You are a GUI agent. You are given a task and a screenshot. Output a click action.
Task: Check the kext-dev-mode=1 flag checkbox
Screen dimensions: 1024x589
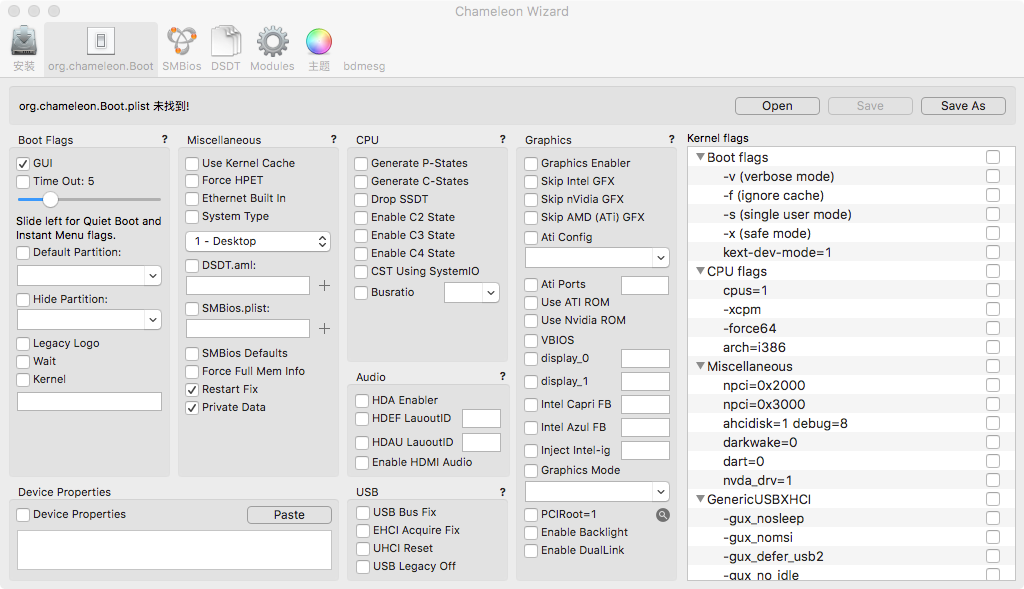(993, 251)
